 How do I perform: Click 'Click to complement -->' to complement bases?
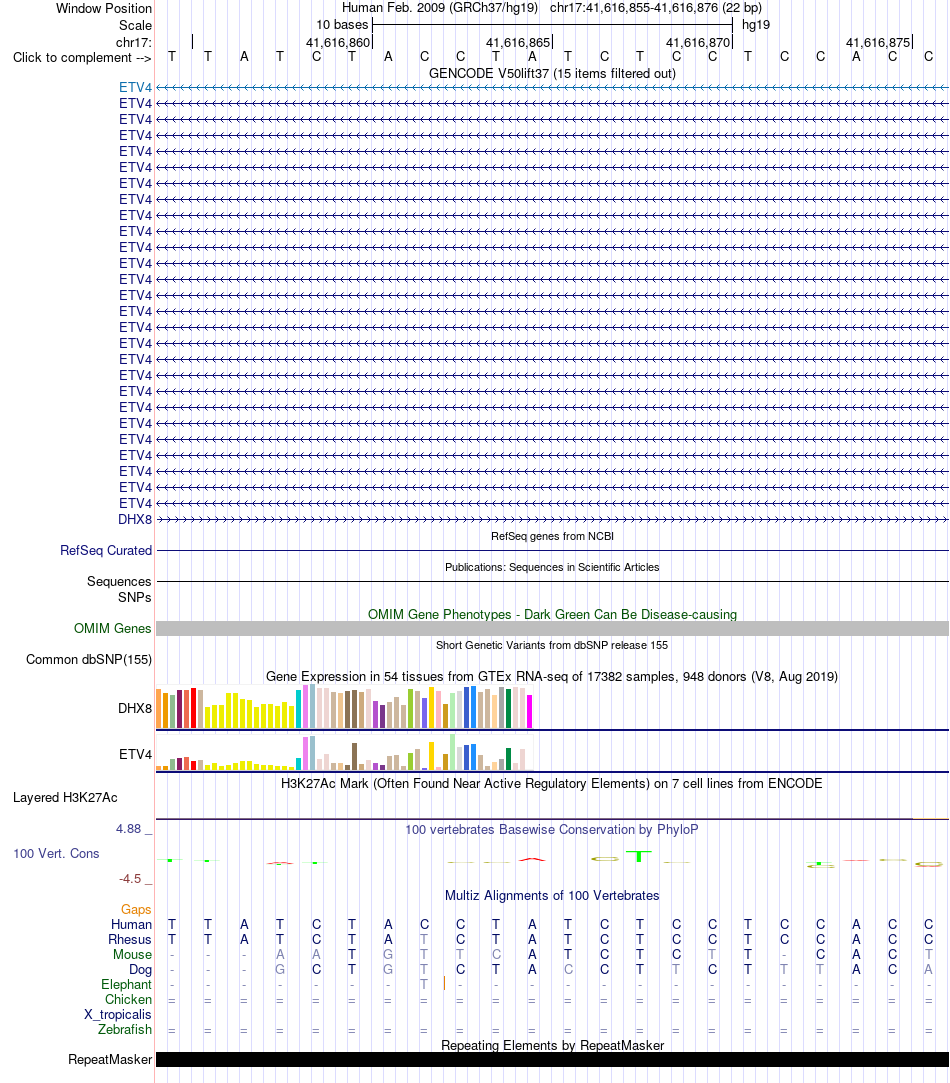click(x=82, y=57)
